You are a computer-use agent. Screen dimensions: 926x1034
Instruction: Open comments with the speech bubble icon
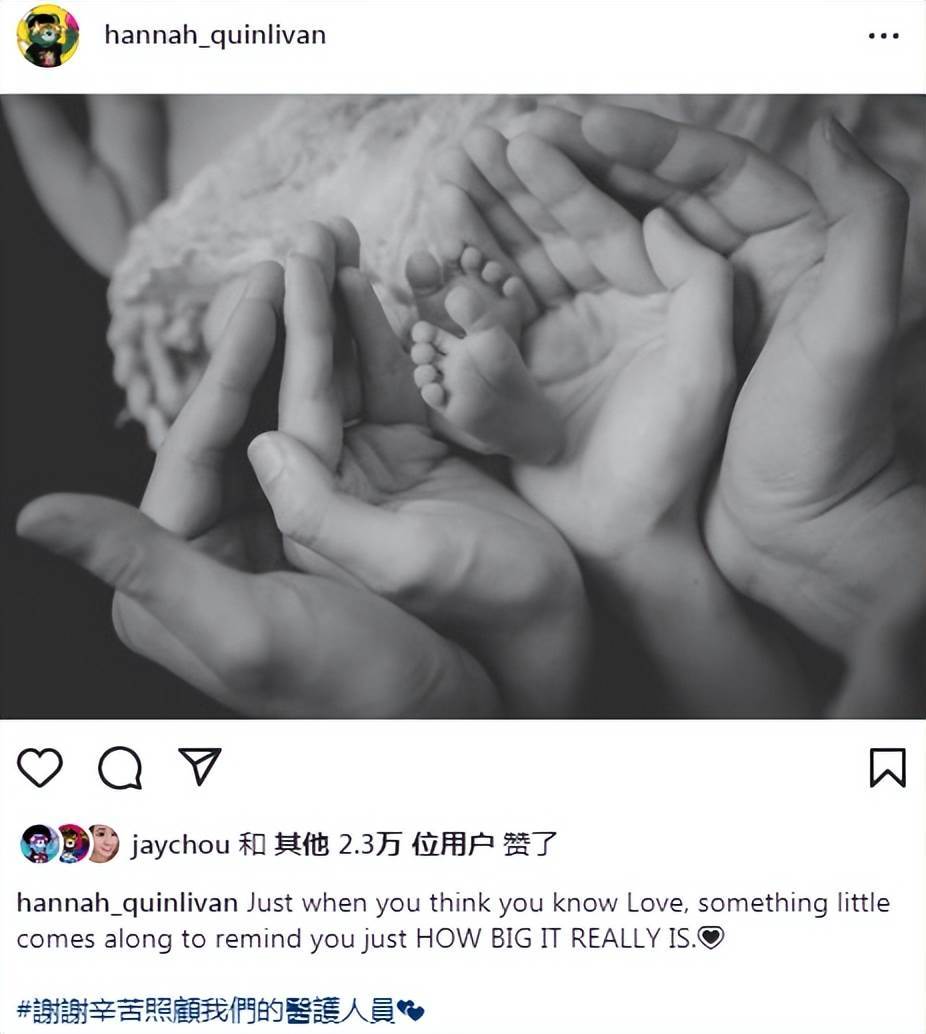[x=120, y=768]
